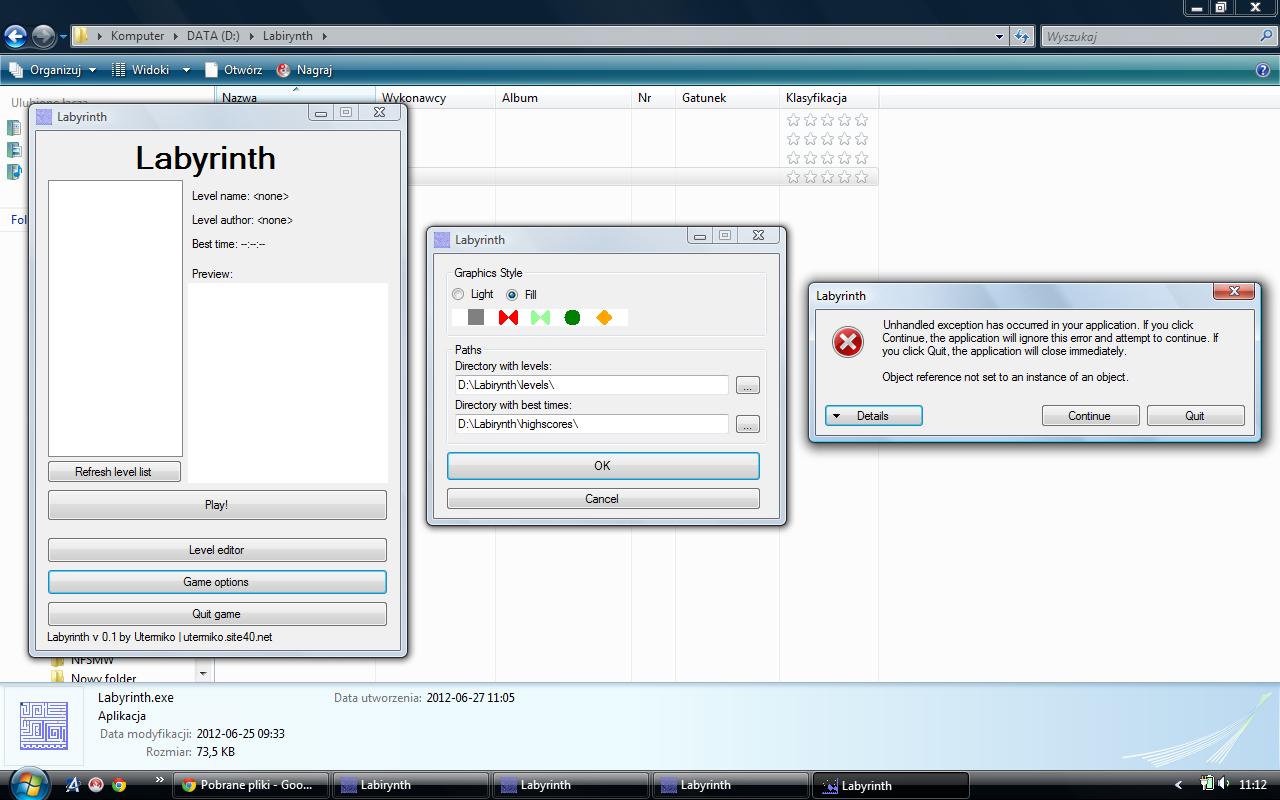1280x800 pixels.
Task: Click the Back arrow in Explorer
Action: point(15,37)
